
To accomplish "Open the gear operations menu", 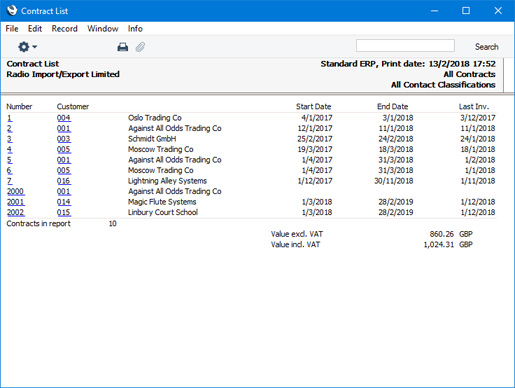I will [27, 47].
